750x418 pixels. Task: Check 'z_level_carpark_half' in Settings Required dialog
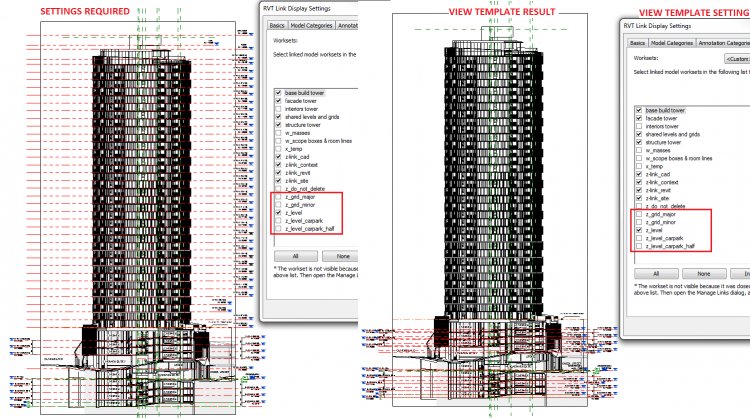278,229
